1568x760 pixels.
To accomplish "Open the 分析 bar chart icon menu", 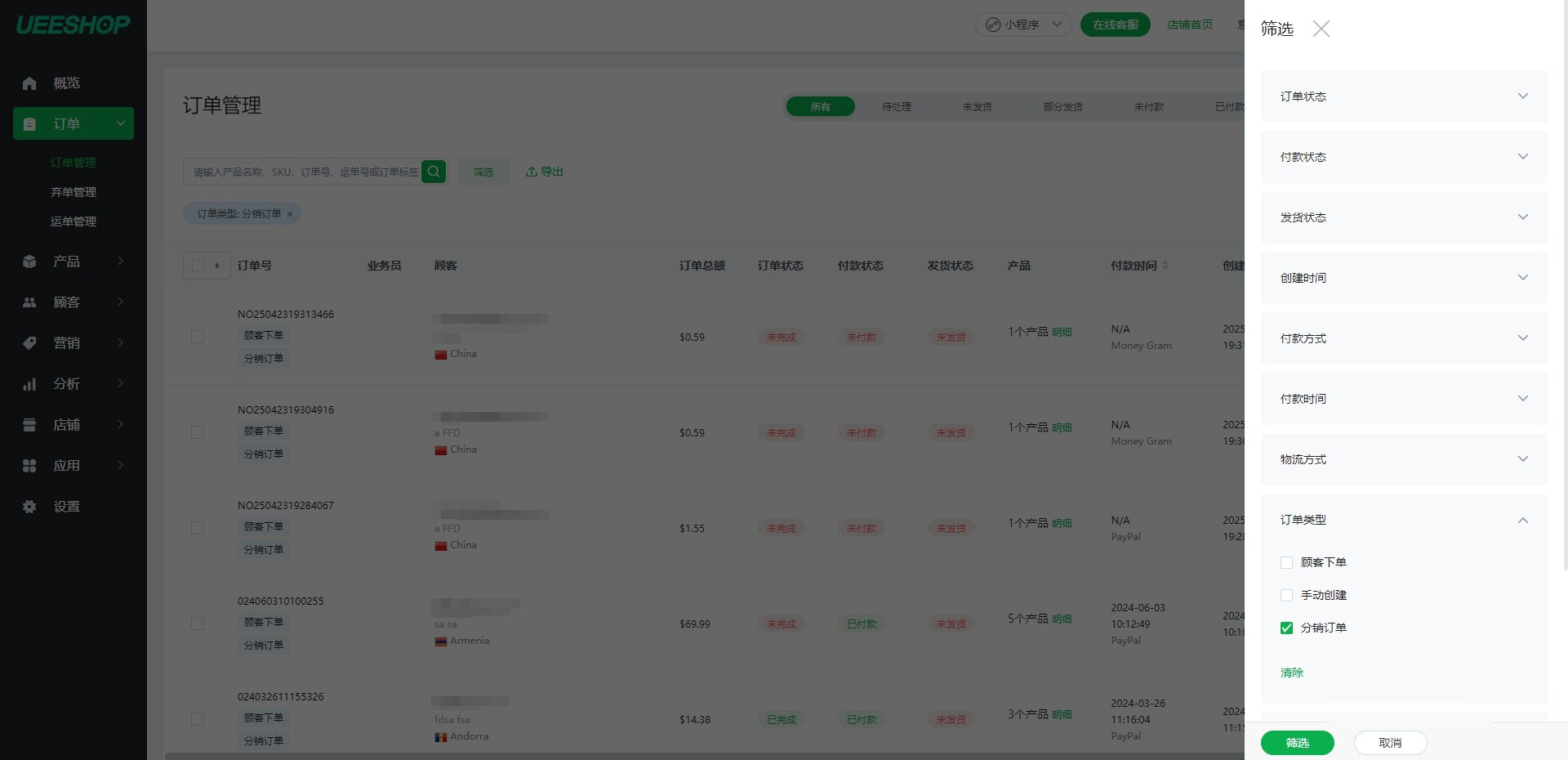I will tap(29, 384).
